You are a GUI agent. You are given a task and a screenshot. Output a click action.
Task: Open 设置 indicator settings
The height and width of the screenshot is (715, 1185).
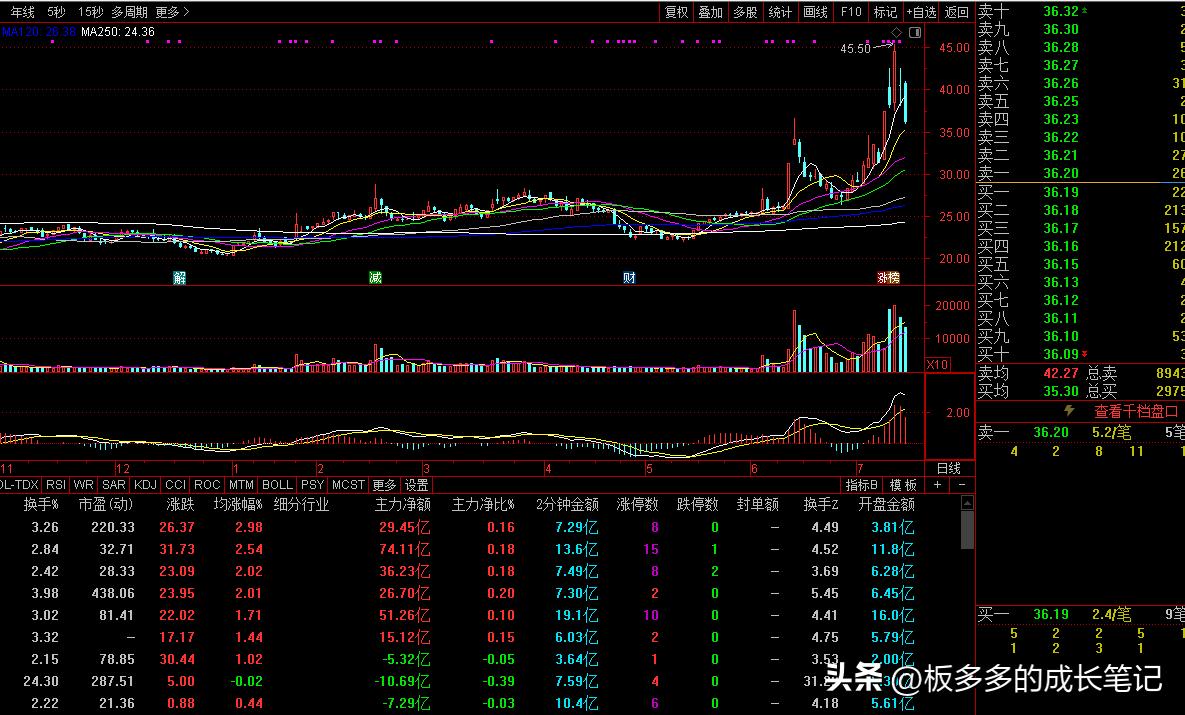click(416, 484)
